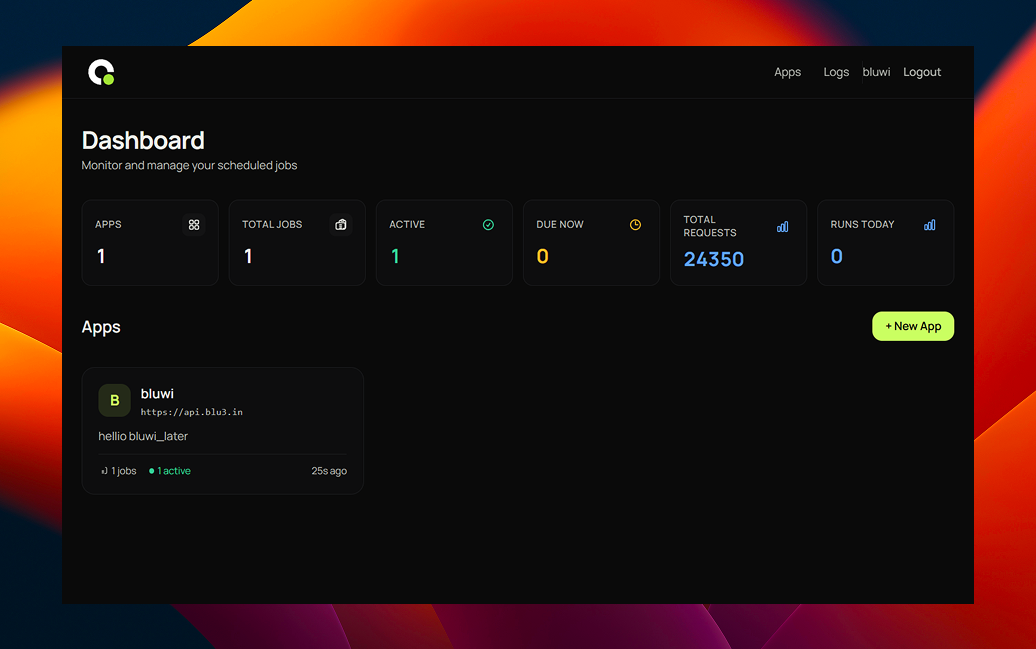This screenshot has width=1036, height=649.
Task: Click the bar chart icon on Runs Today
Action: (x=930, y=225)
